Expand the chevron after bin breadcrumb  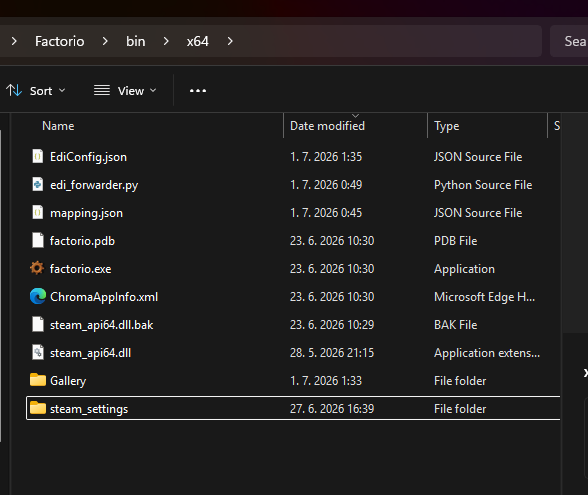(x=166, y=41)
